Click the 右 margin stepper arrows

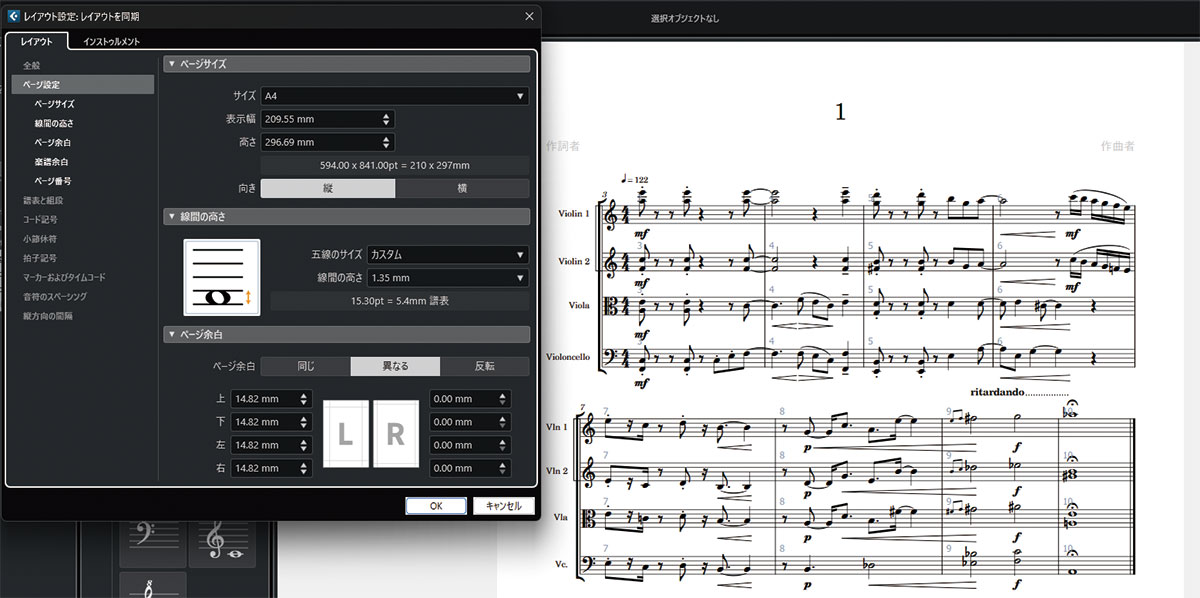305,468
